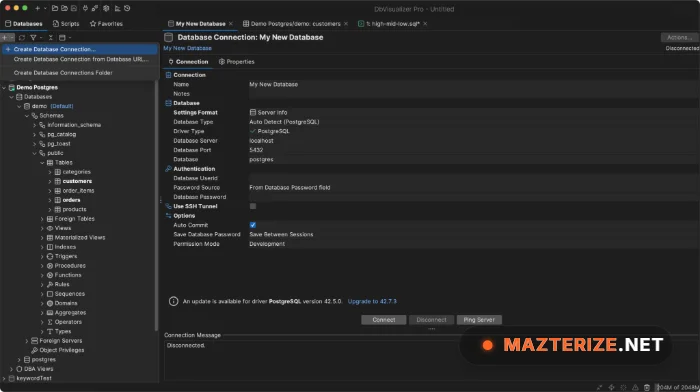
Task: Switch to the Scripts sidebar tab
Action: tap(66, 24)
